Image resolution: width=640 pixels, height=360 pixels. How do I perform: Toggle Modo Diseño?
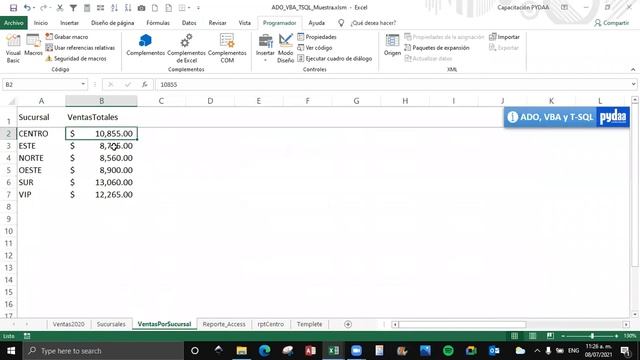click(285, 49)
